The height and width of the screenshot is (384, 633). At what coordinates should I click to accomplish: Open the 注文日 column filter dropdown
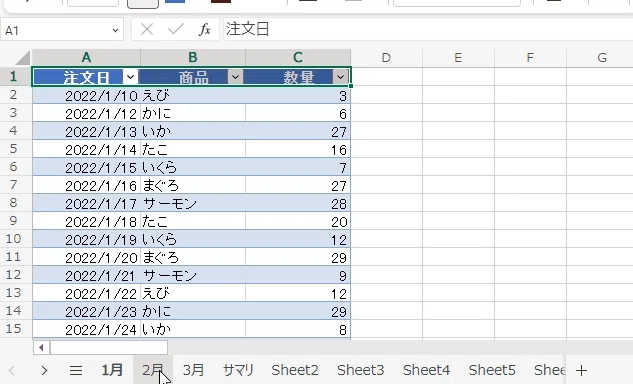130,76
